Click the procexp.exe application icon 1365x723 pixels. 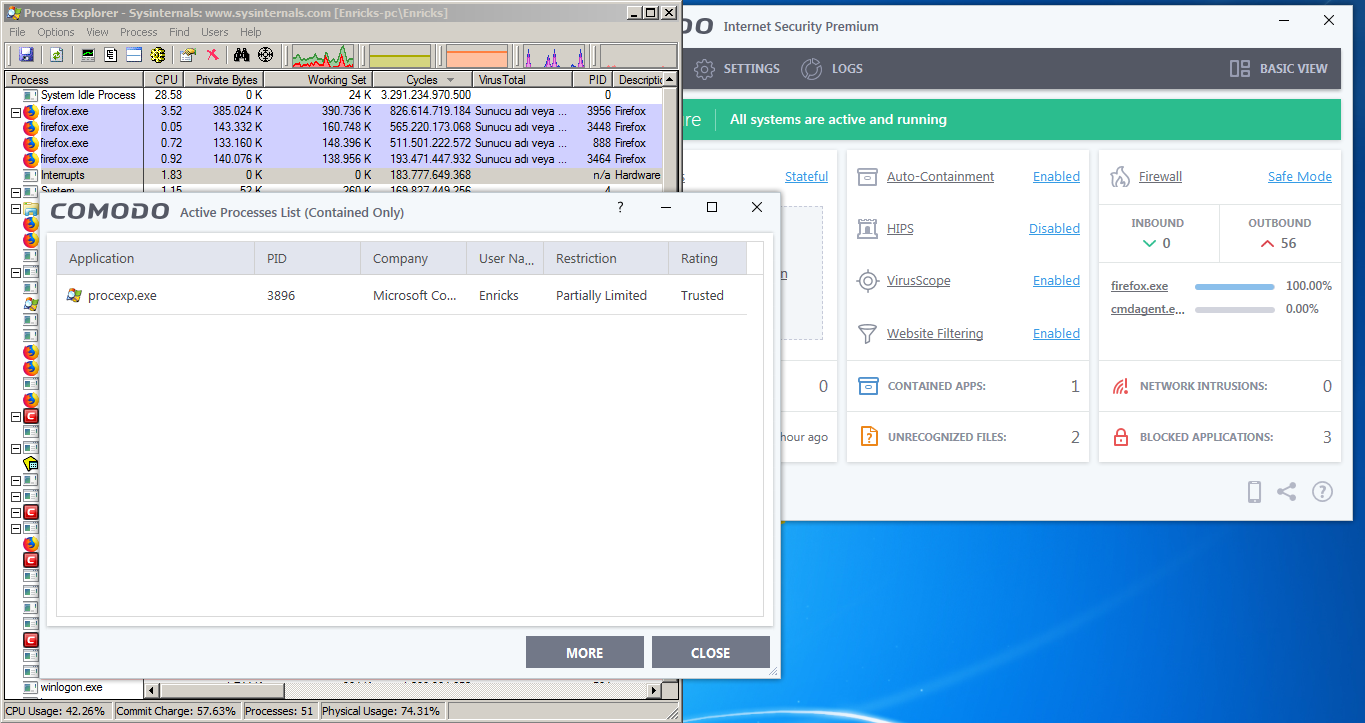pos(74,295)
